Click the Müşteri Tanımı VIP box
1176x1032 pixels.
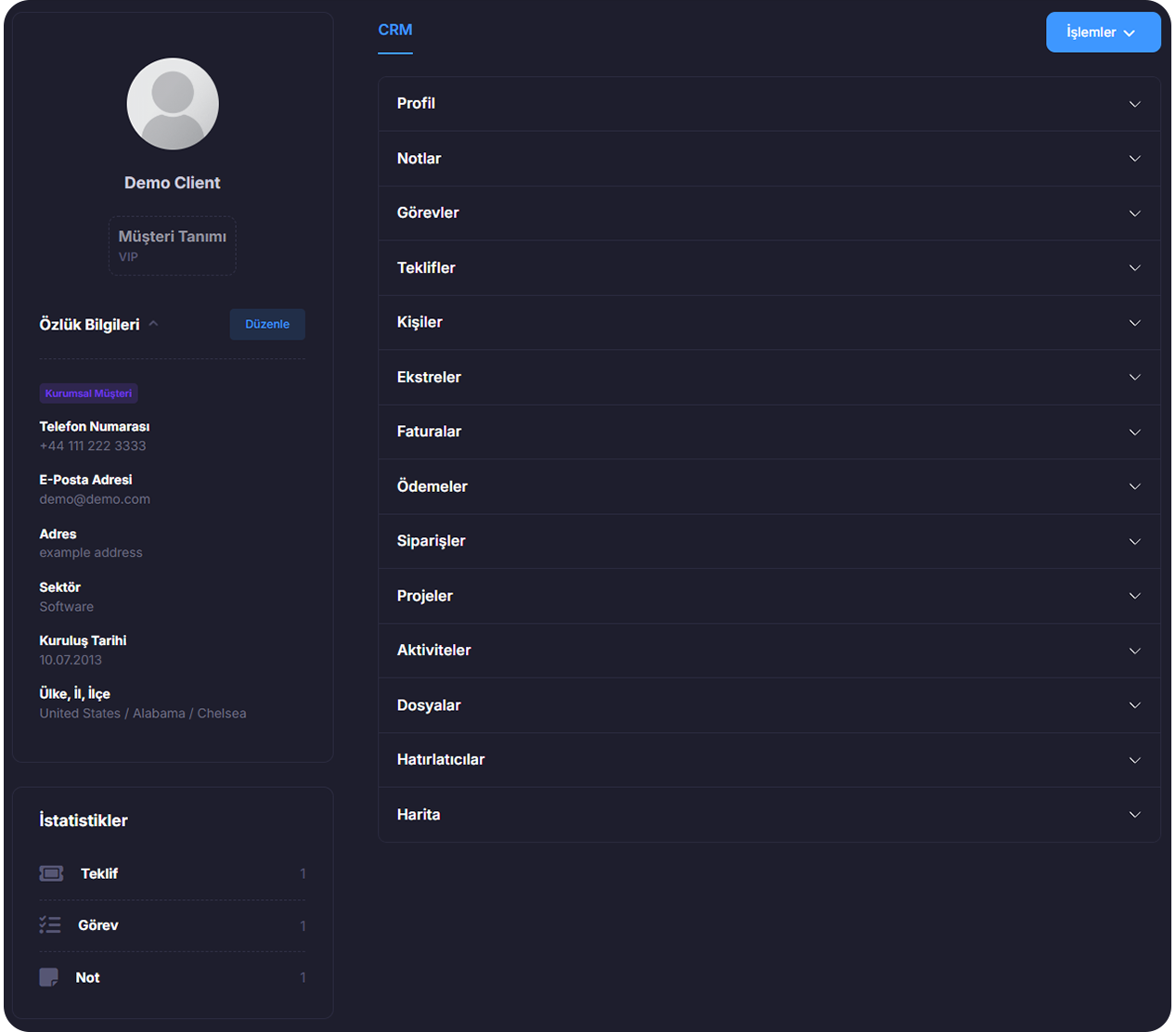[x=173, y=246]
